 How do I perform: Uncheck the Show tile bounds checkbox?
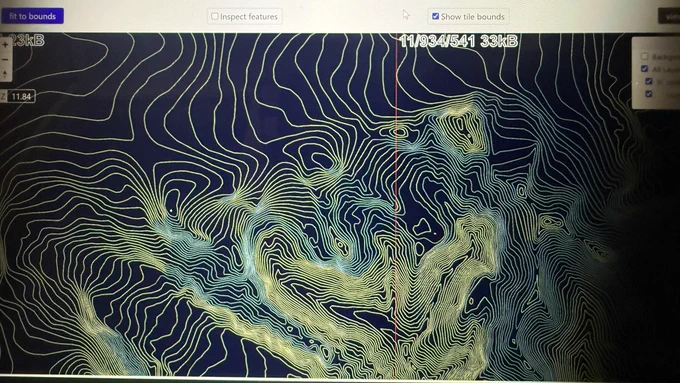(435, 16)
